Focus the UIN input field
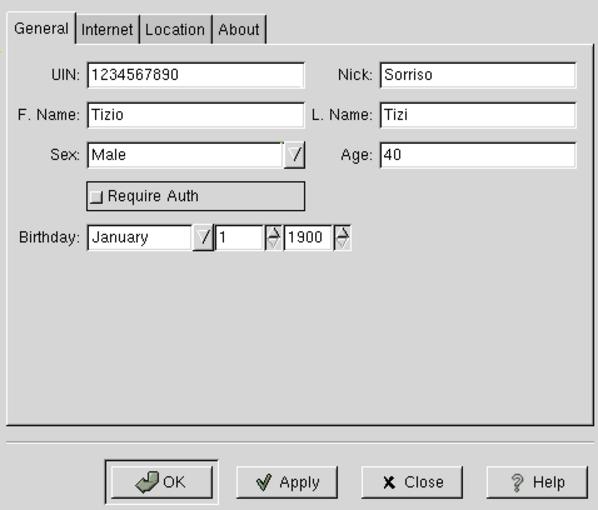This screenshot has height=510, width=598. [x=196, y=75]
